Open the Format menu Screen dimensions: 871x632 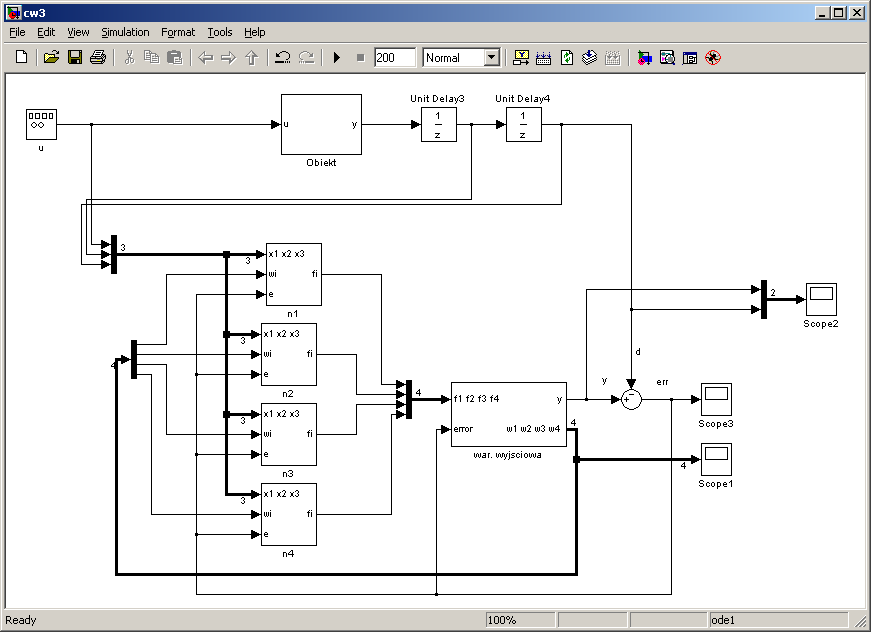[x=178, y=32]
